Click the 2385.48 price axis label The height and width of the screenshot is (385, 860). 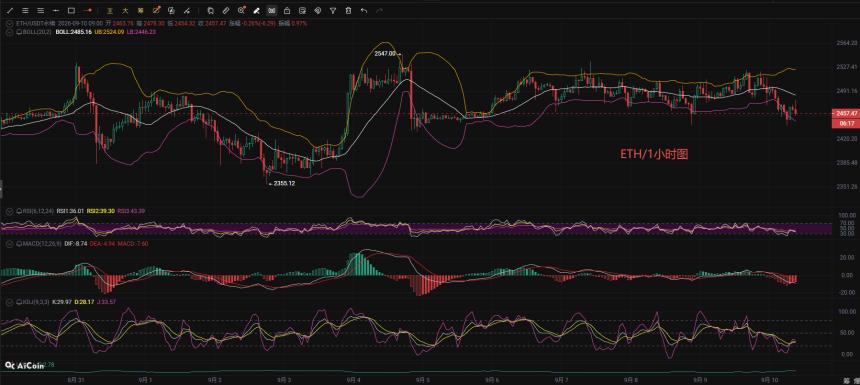[x=847, y=163]
